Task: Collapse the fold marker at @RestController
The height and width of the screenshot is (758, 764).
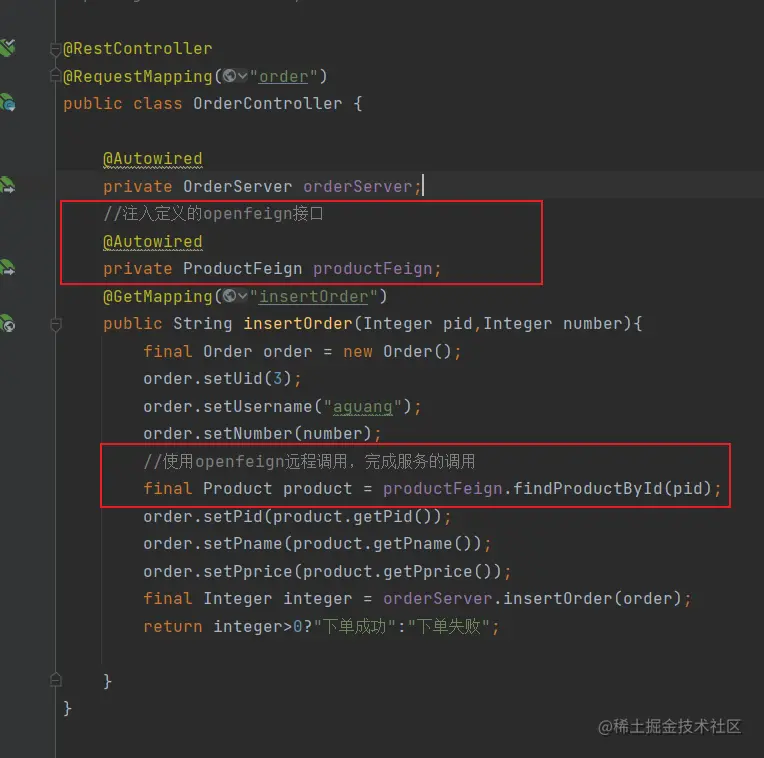Action: [x=56, y=49]
